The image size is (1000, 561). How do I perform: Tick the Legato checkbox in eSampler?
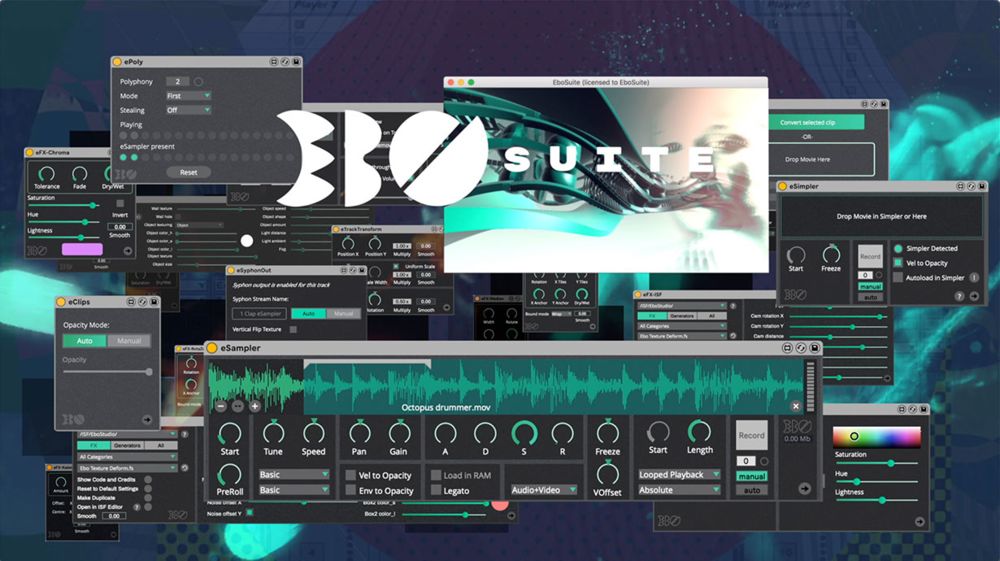(436, 490)
